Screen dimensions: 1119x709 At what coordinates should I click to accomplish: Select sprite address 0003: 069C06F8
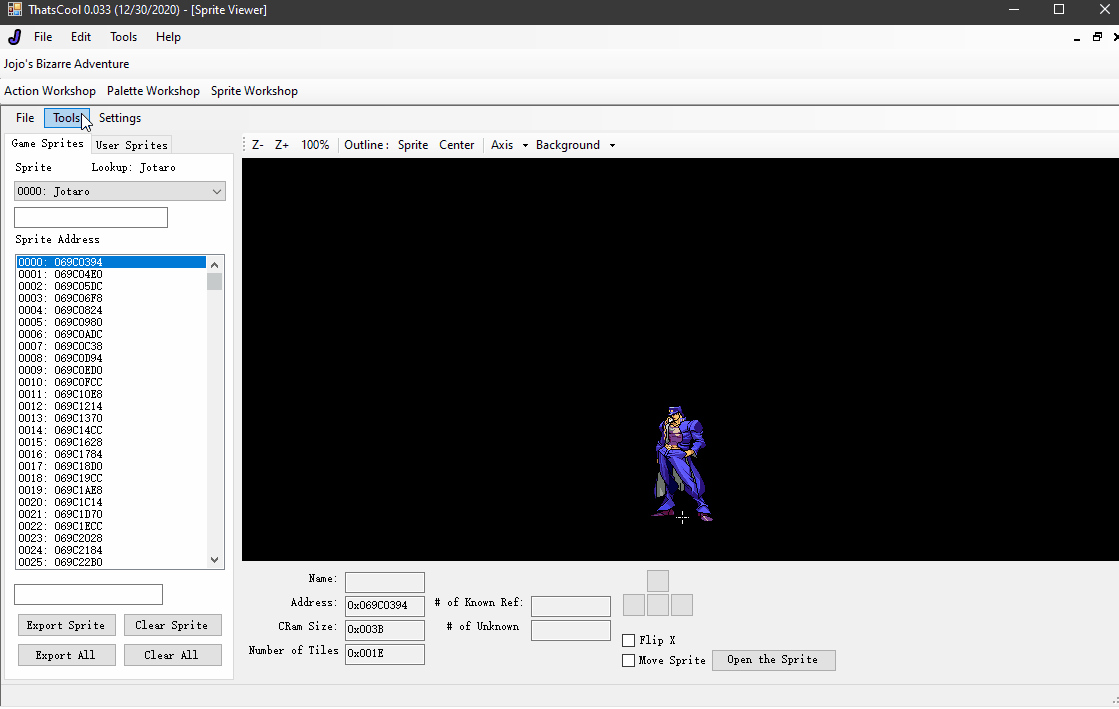pos(111,298)
